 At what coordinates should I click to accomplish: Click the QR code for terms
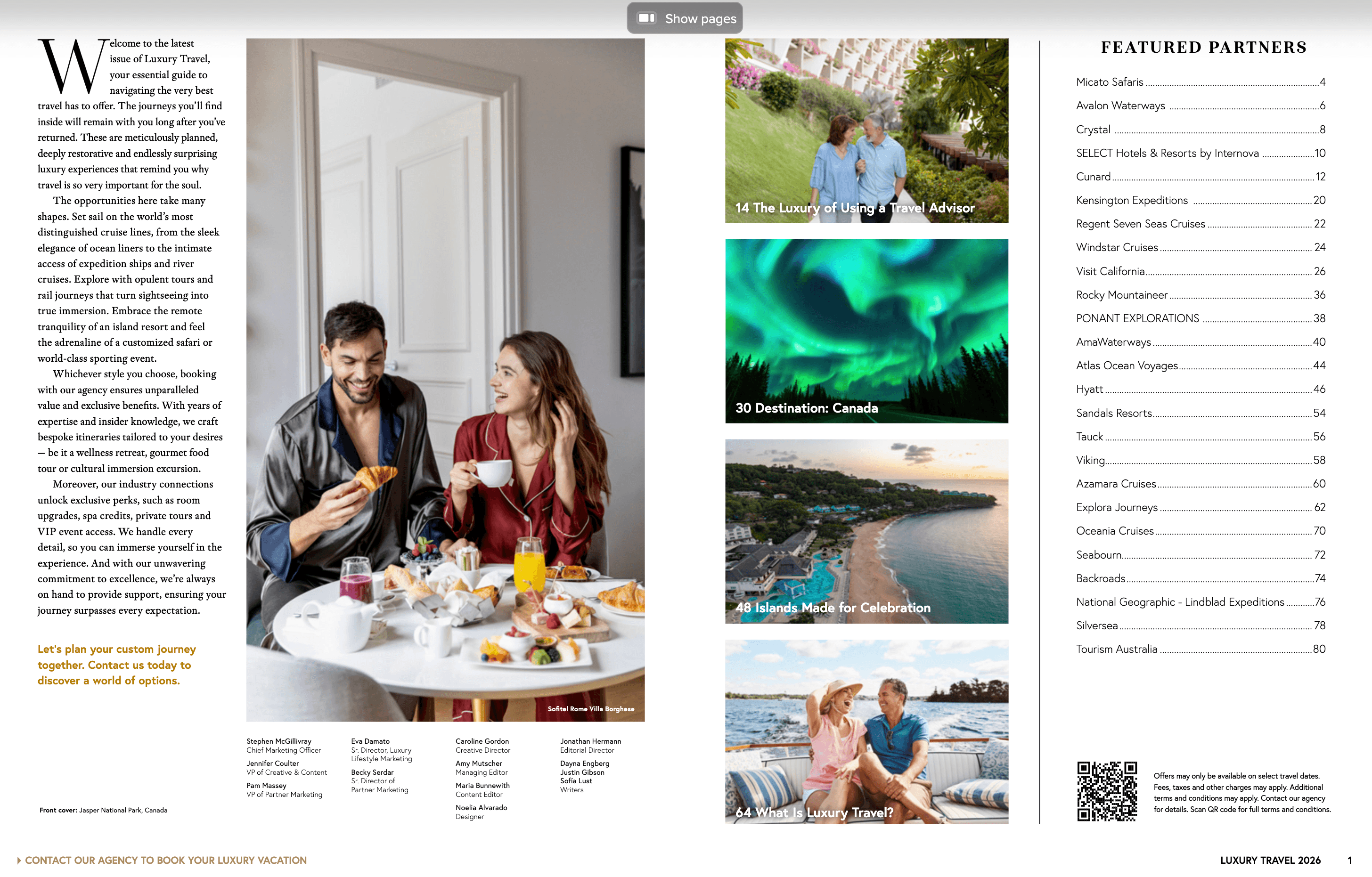click(x=1107, y=792)
